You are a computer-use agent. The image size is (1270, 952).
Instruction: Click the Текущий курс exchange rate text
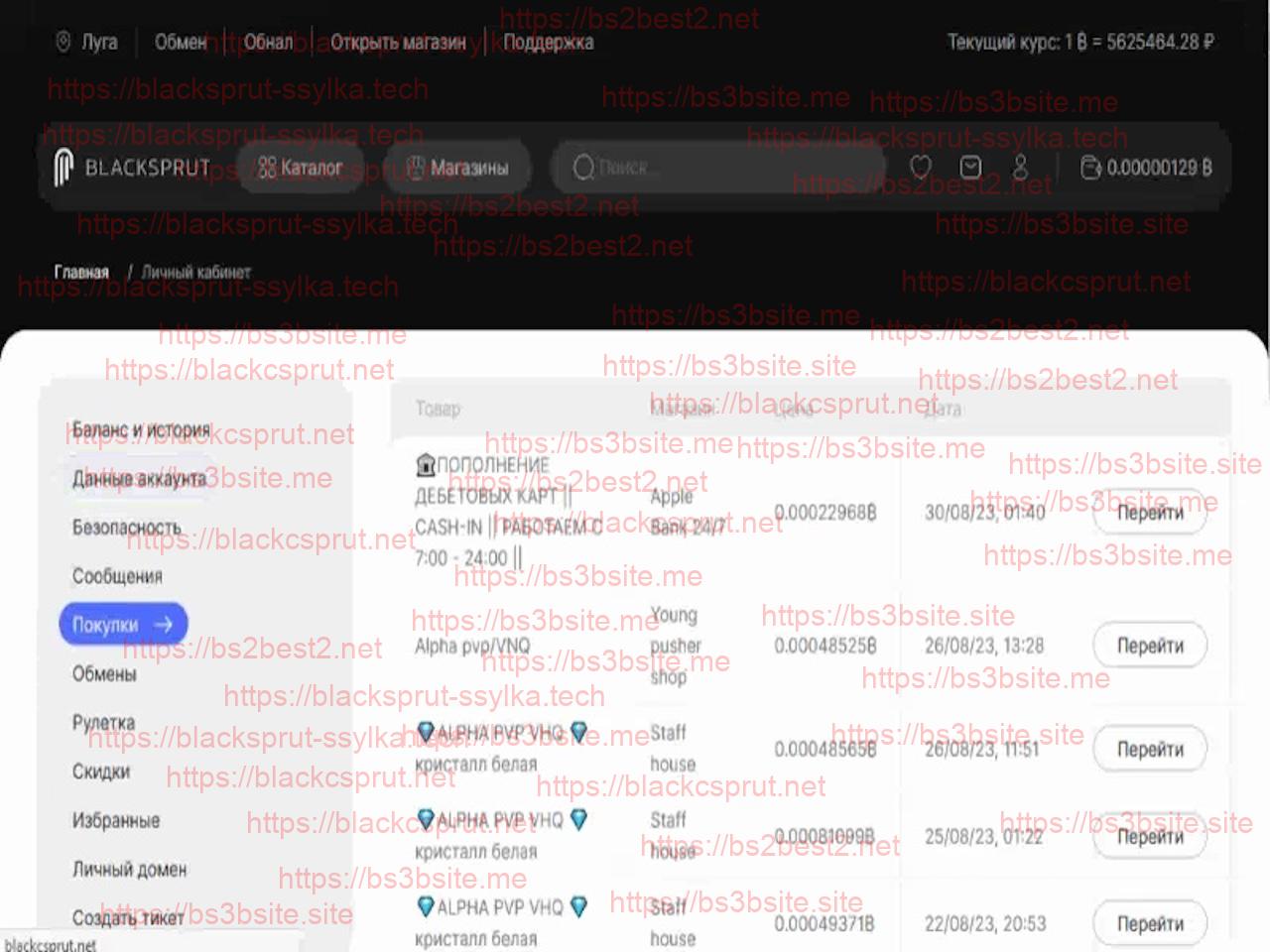tap(1080, 42)
